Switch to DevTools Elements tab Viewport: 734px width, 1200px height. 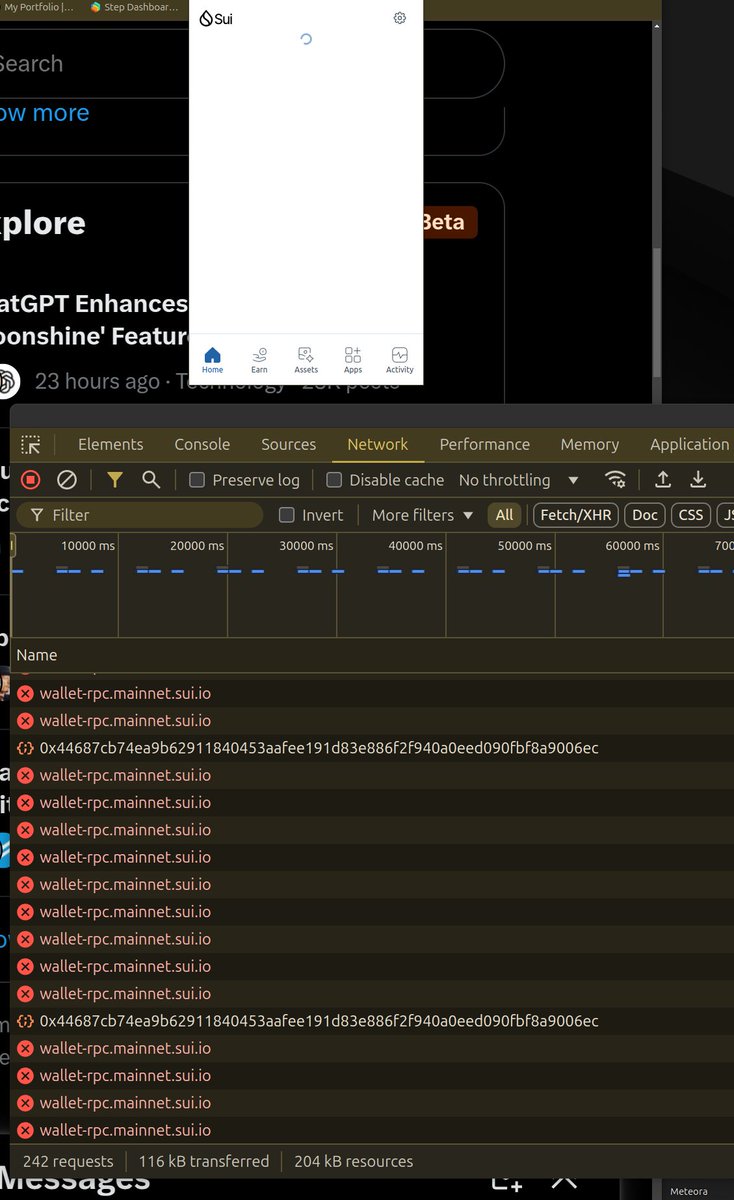pos(110,444)
